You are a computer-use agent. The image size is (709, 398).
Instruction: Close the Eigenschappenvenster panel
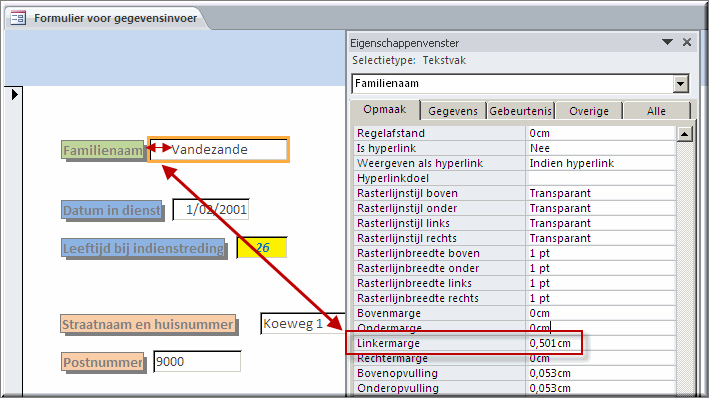(687, 42)
